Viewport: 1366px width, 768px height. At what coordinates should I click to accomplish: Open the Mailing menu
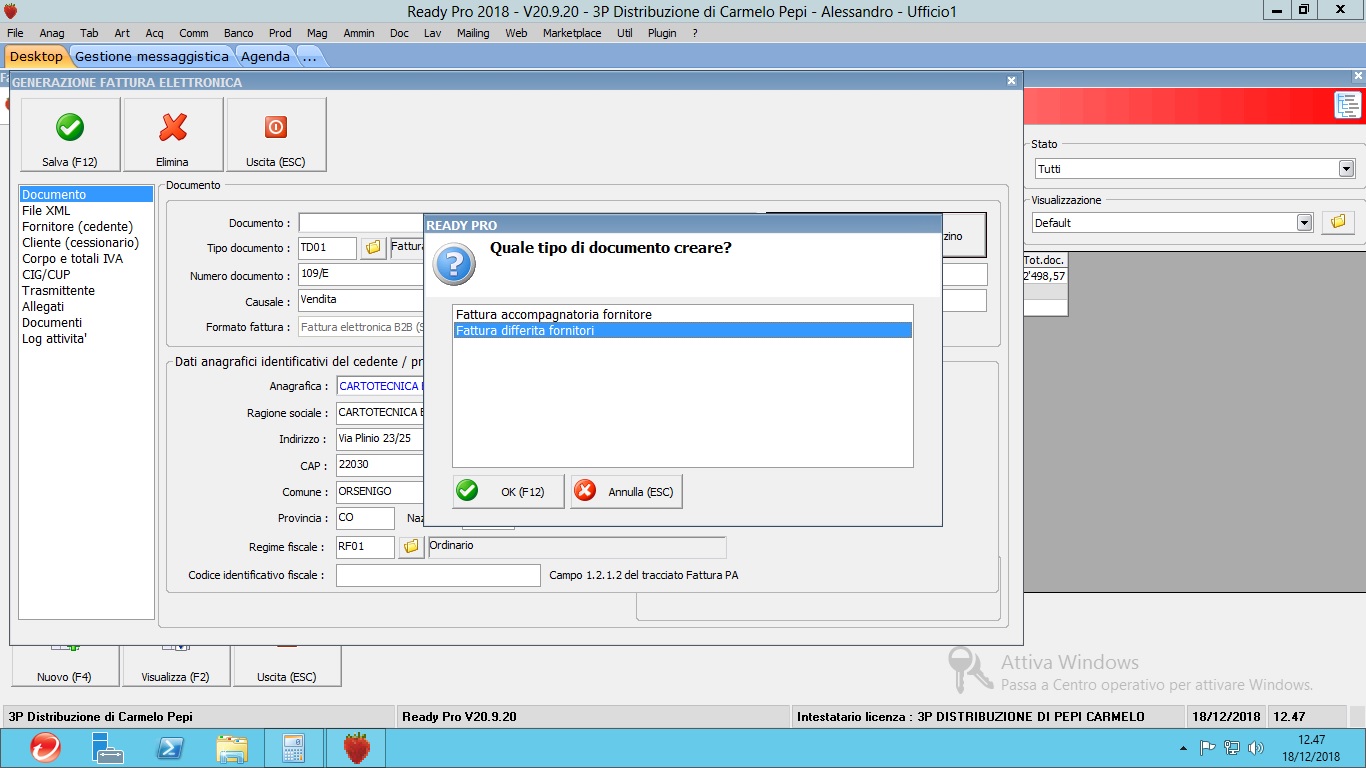tap(473, 33)
